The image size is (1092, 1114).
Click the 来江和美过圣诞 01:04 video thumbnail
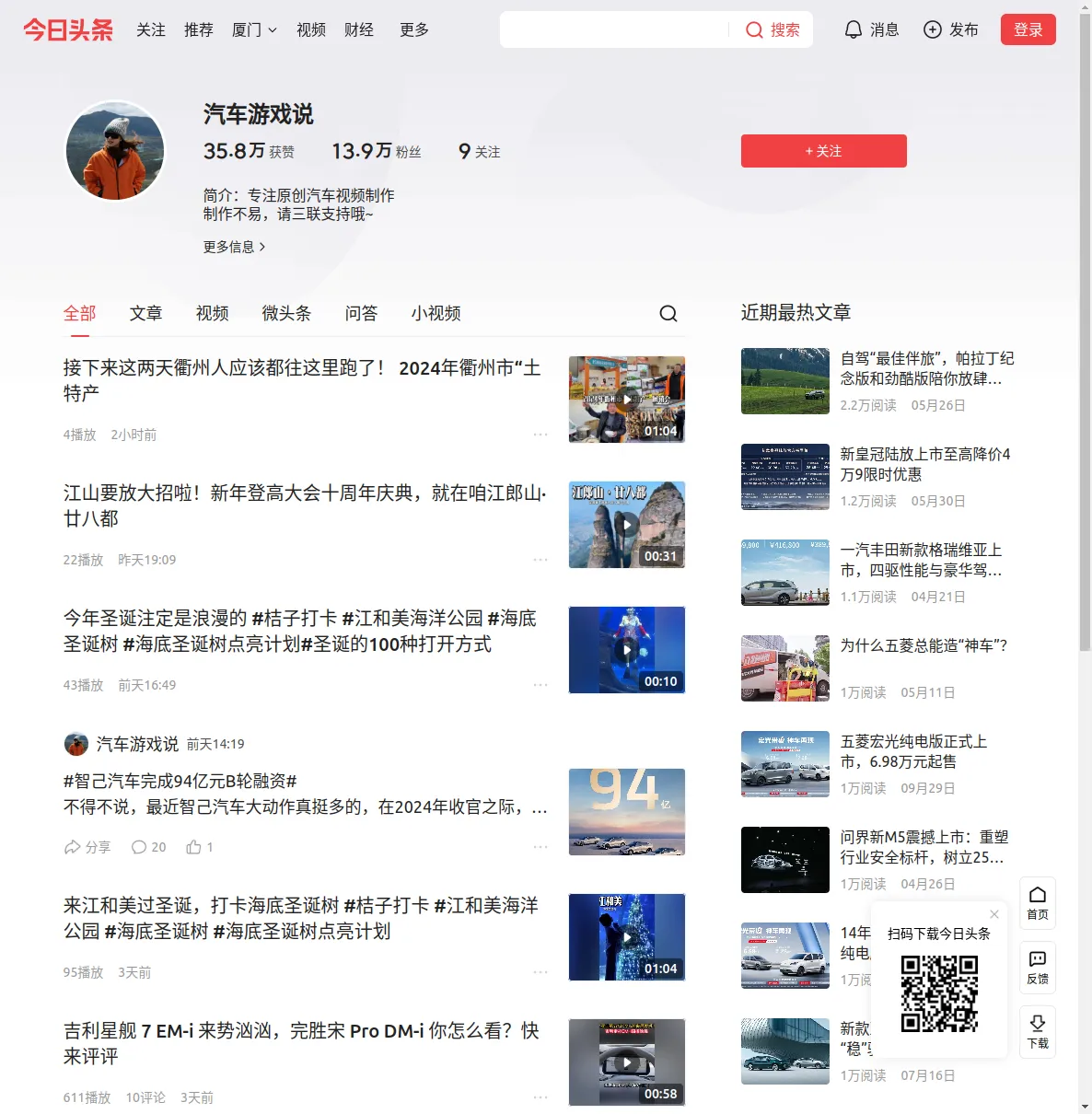click(x=627, y=937)
